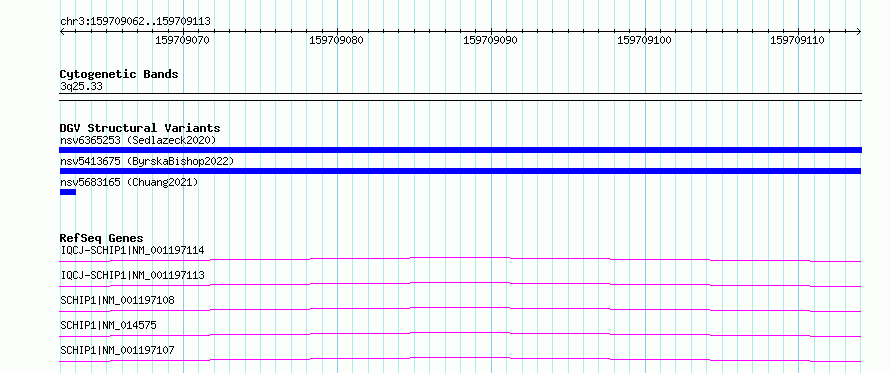Click nsv6365253 (Sedlazeck2020) label
Screen dimensions: 890x373
pos(138,140)
